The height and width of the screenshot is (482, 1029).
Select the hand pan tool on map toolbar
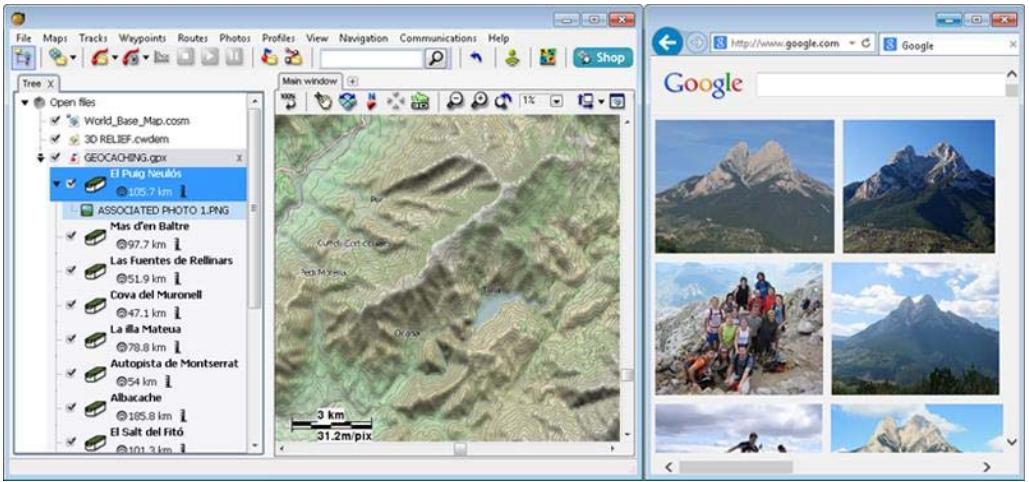tap(322, 101)
